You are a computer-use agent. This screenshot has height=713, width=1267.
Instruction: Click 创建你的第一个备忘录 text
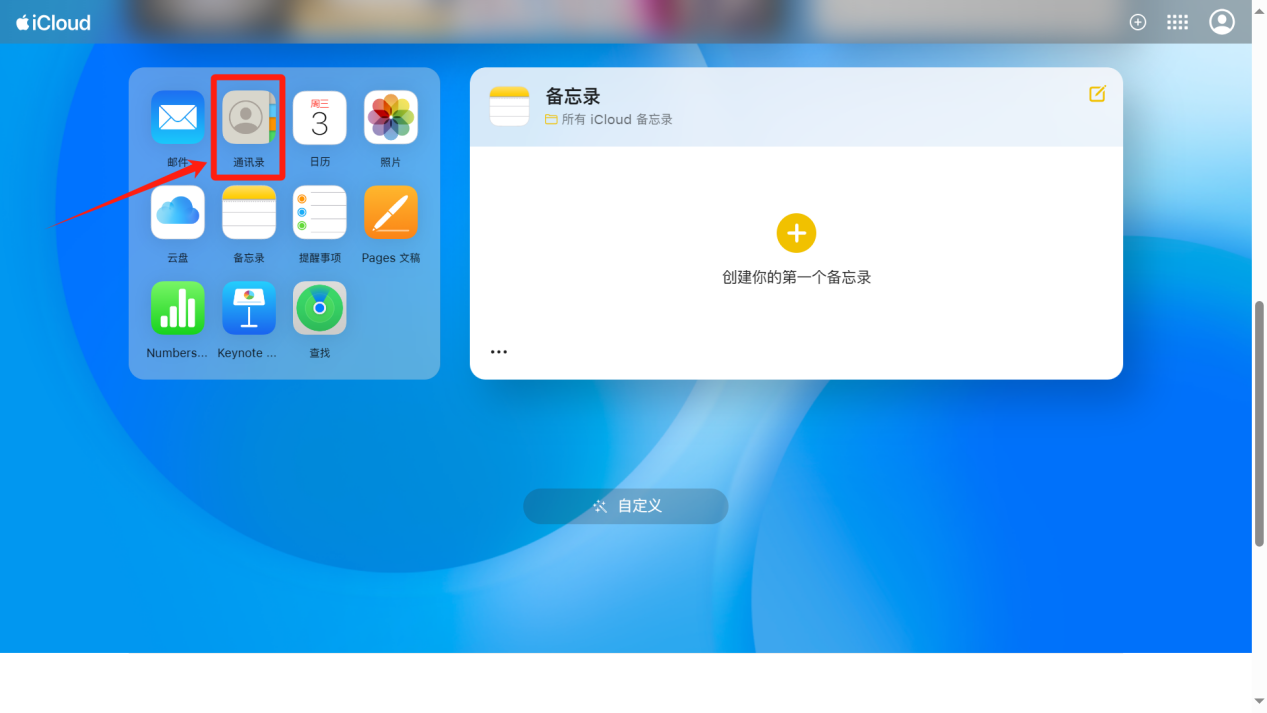pos(797,277)
